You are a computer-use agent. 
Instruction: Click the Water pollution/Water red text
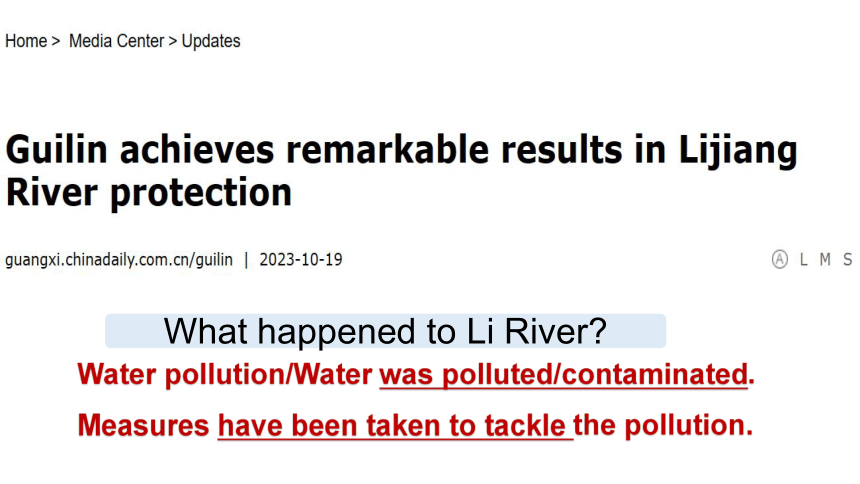coord(225,374)
